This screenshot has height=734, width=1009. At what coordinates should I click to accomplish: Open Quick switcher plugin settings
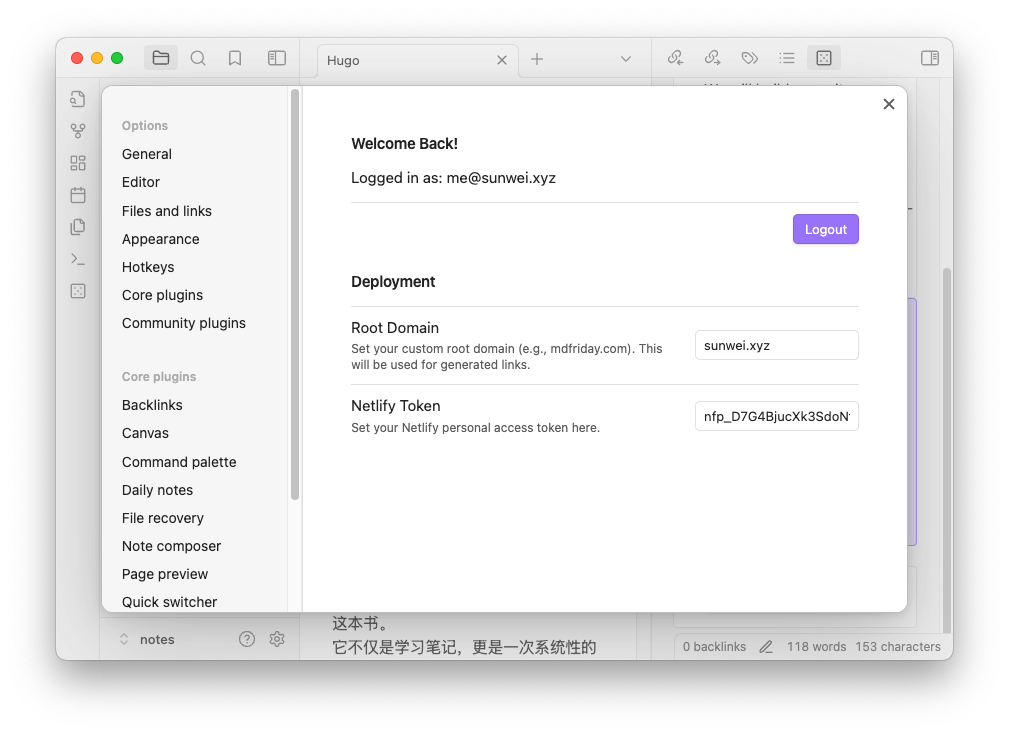(x=170, y=602)
